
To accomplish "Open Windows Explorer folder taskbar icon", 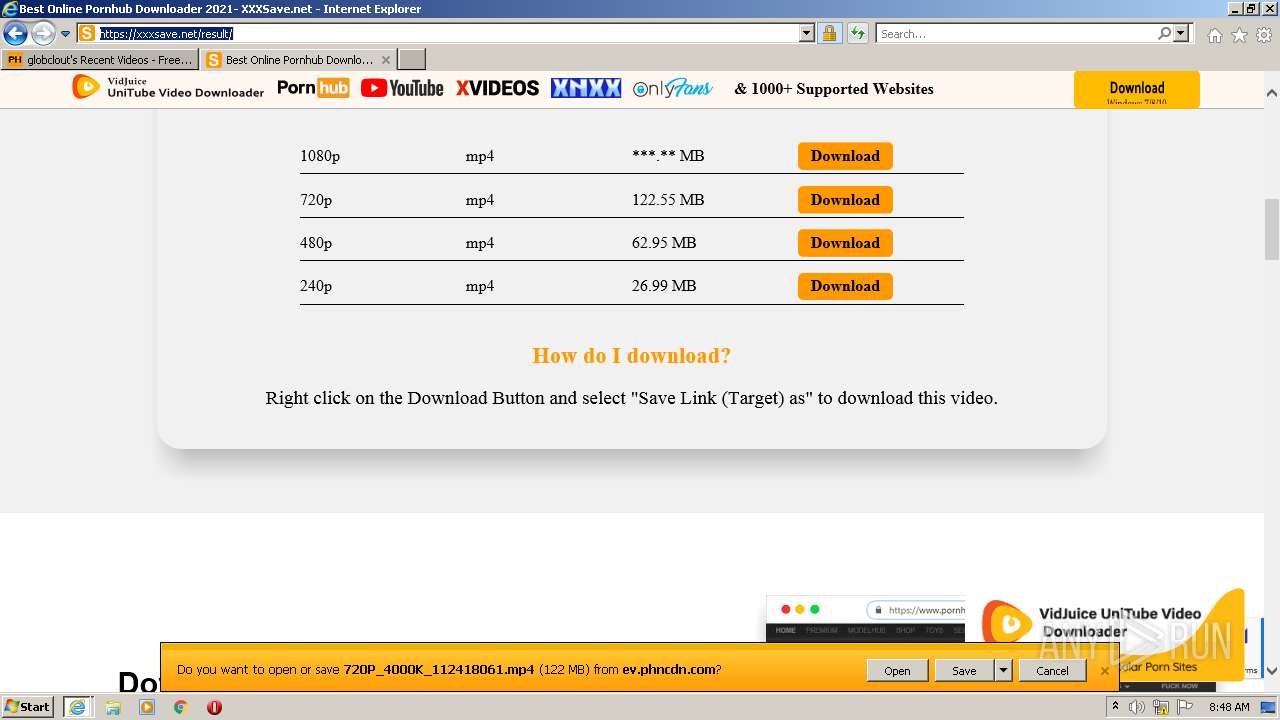I will 113,707.
